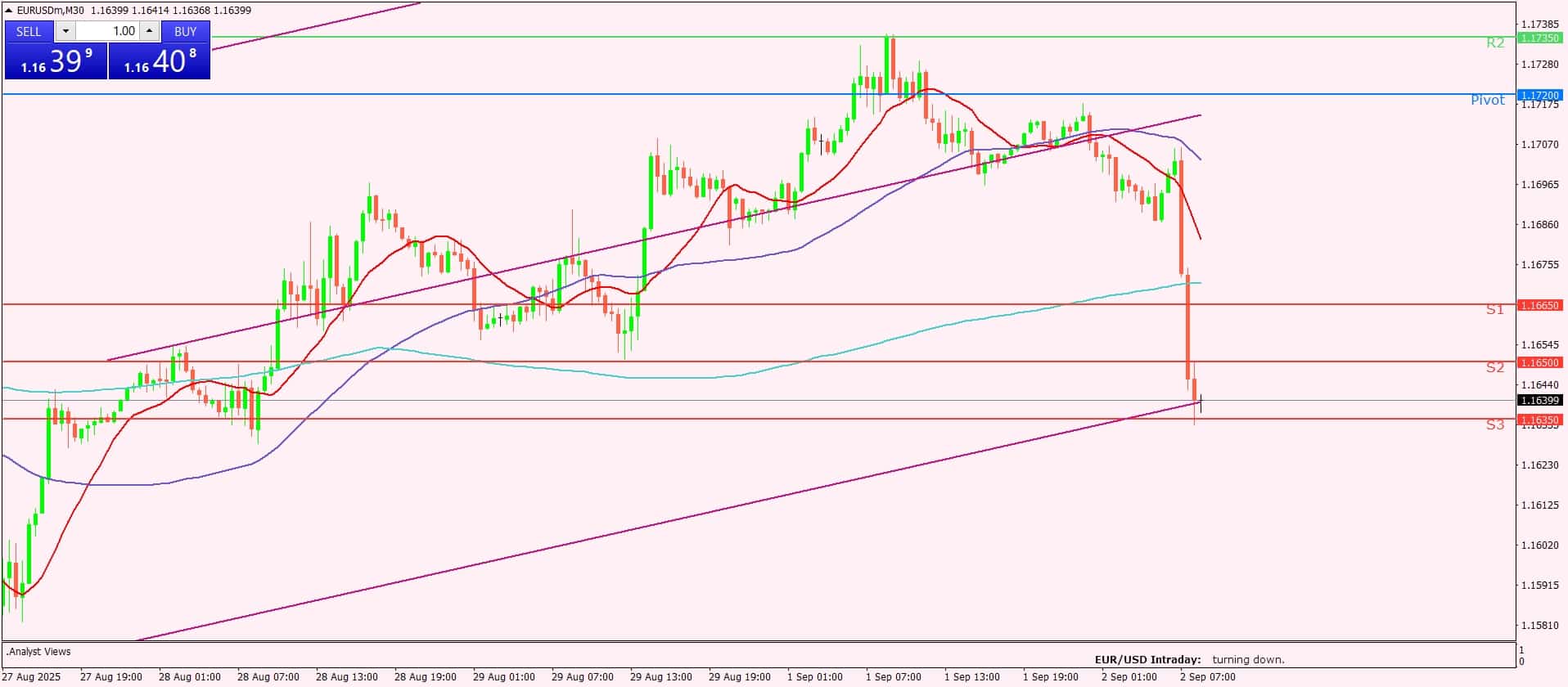Click the 1 Sep 19:00 time axis label

tap(1051, 677)
